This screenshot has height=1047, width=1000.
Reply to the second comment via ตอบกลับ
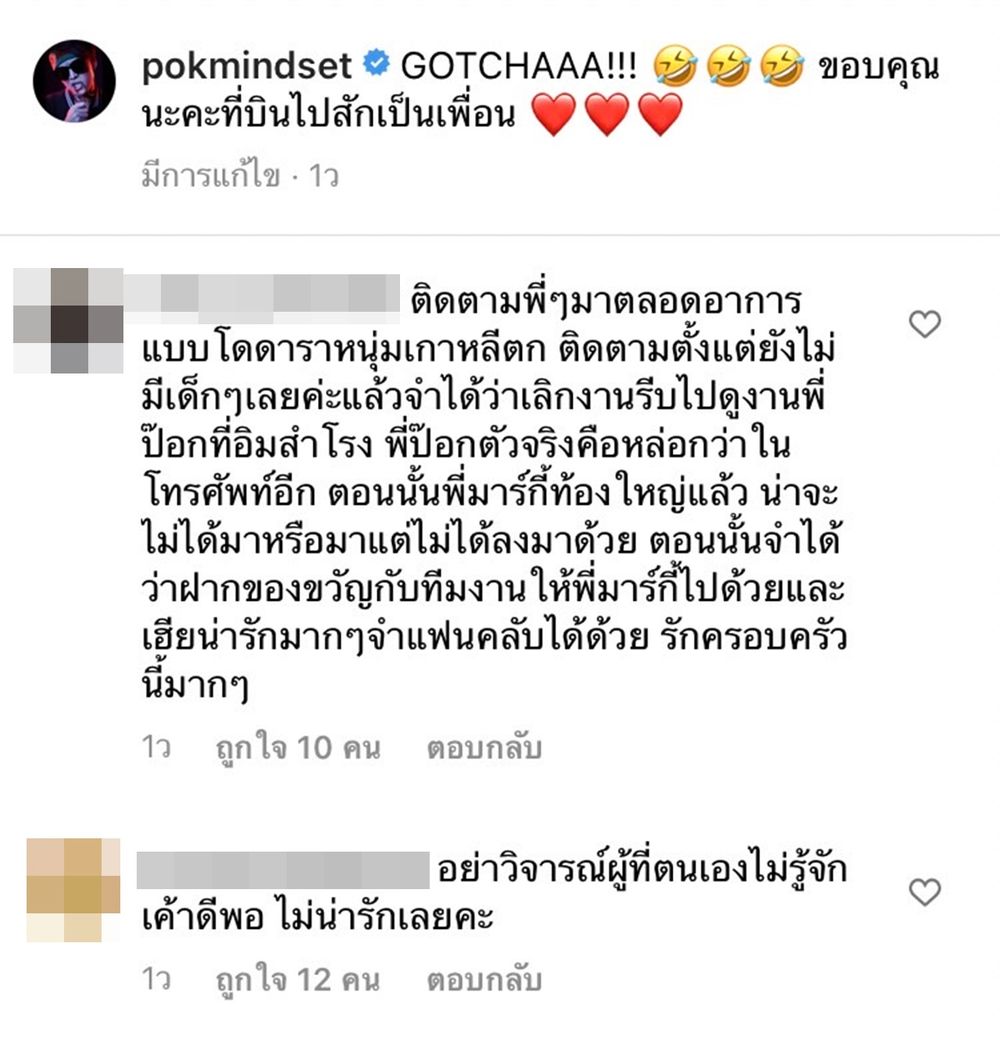[x=484, y=980]
